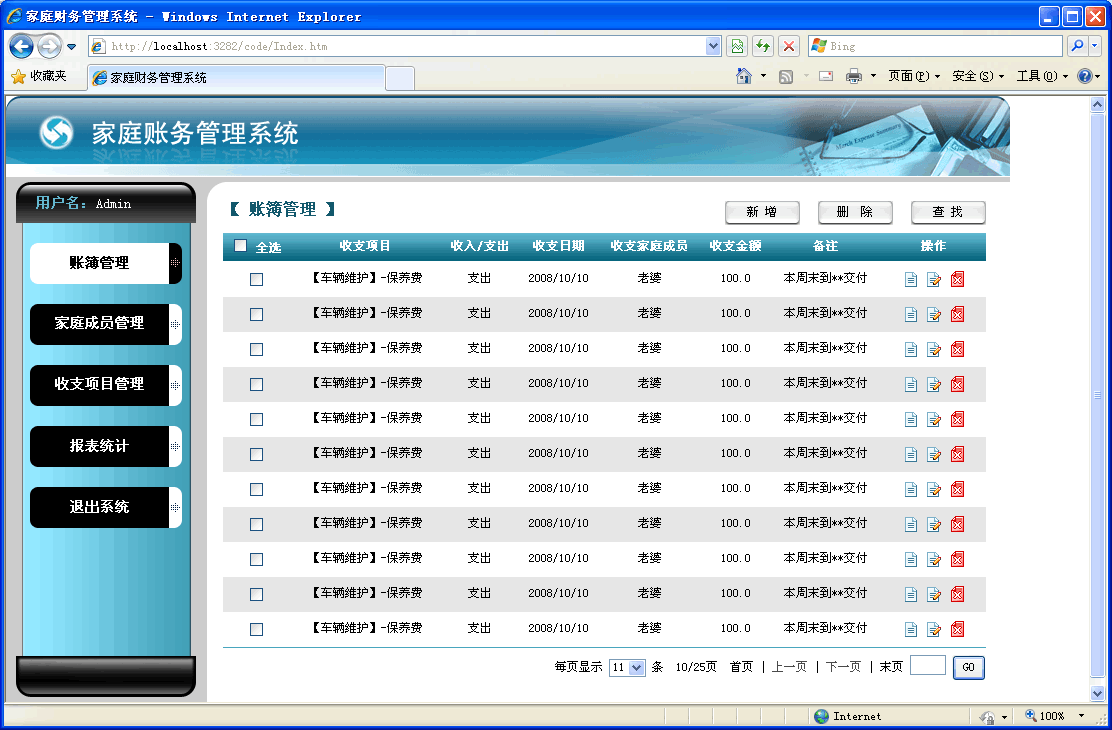Expand the Help icon dropdown arrow
This screenshot has height=730, width=1112.
pos(1098,76)
